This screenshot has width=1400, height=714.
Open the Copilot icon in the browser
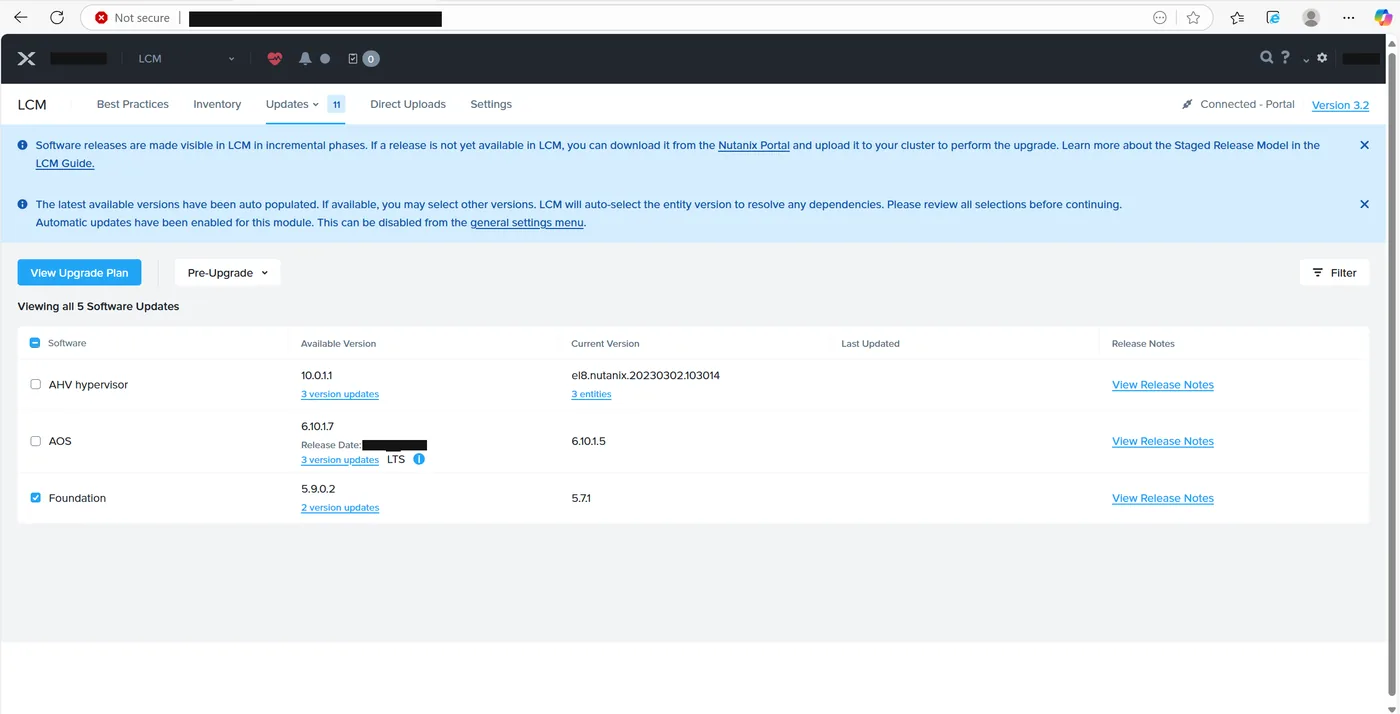pyautogui.click(x=1383, y=17)
